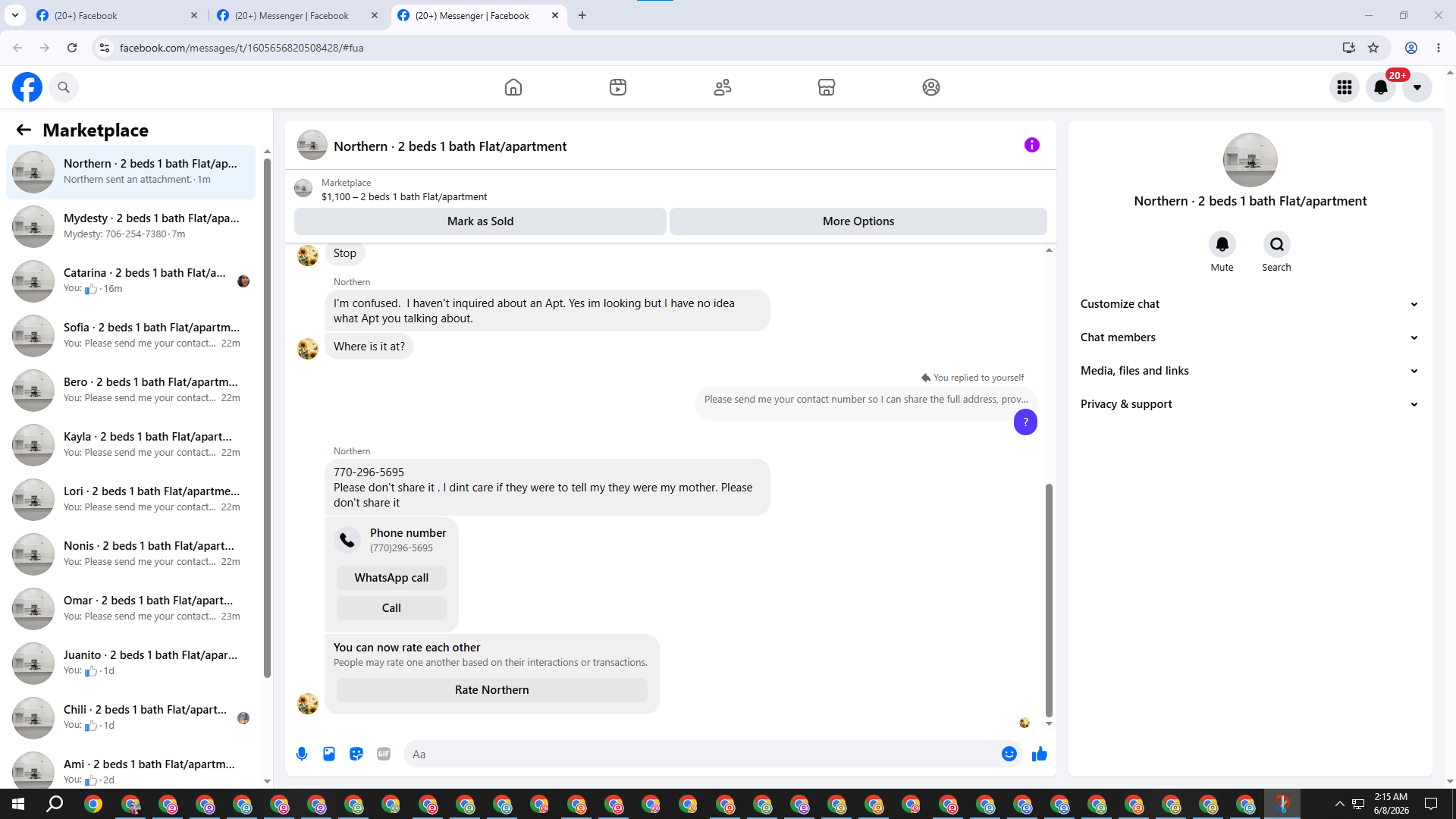Expand Media, files and links section
Screen dimensions: 1456x819
click(1250, 371)
